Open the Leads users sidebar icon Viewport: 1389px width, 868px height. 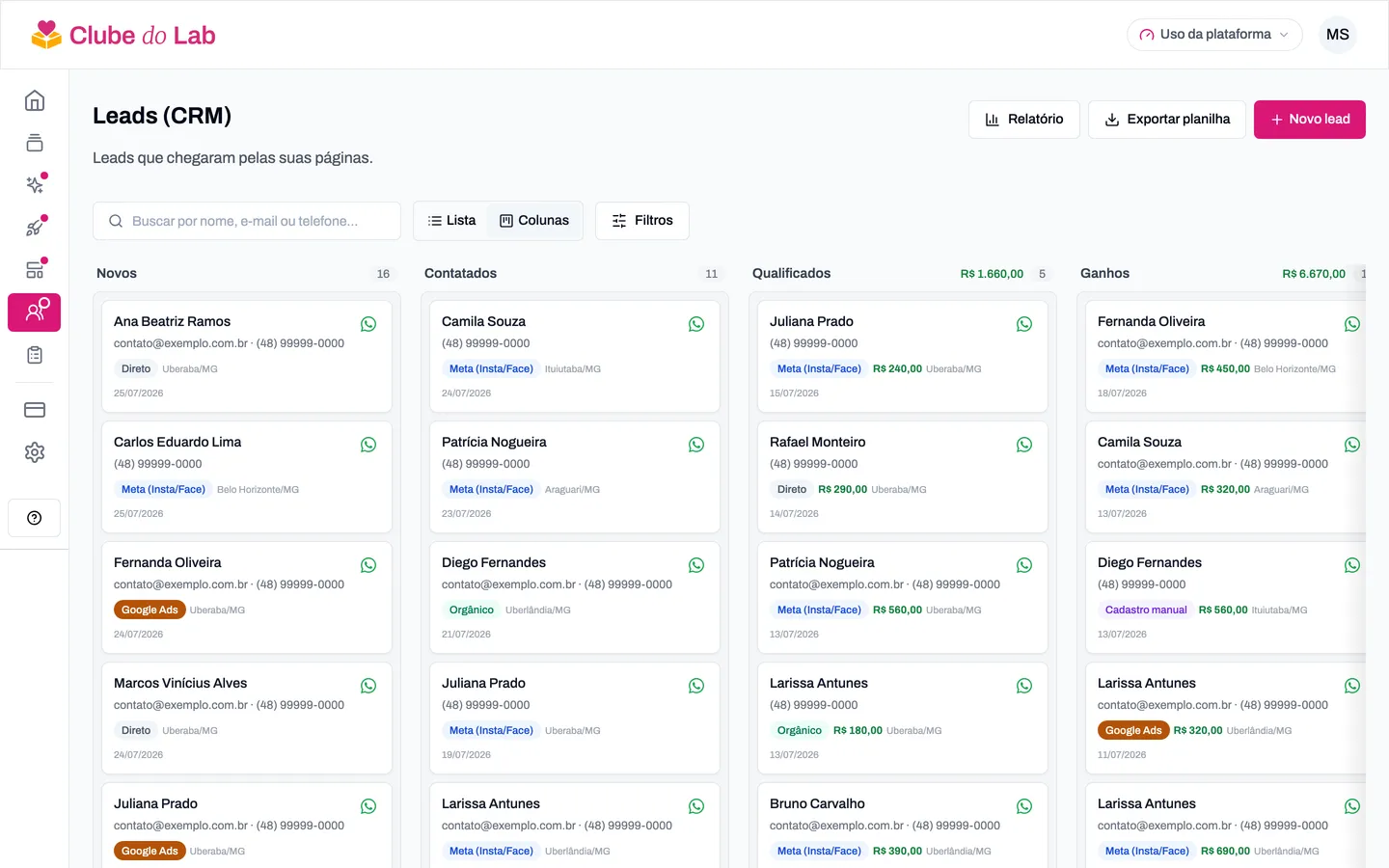35,312
